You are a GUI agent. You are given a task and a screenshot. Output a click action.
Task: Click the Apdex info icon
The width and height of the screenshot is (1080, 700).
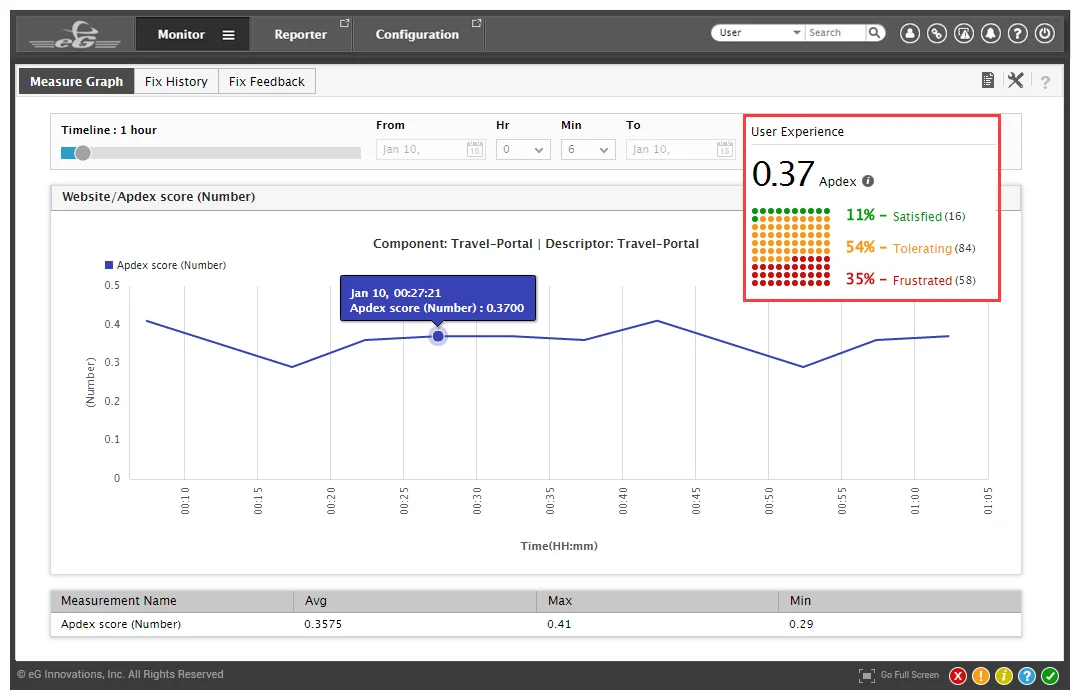click(x=868, y=181)
